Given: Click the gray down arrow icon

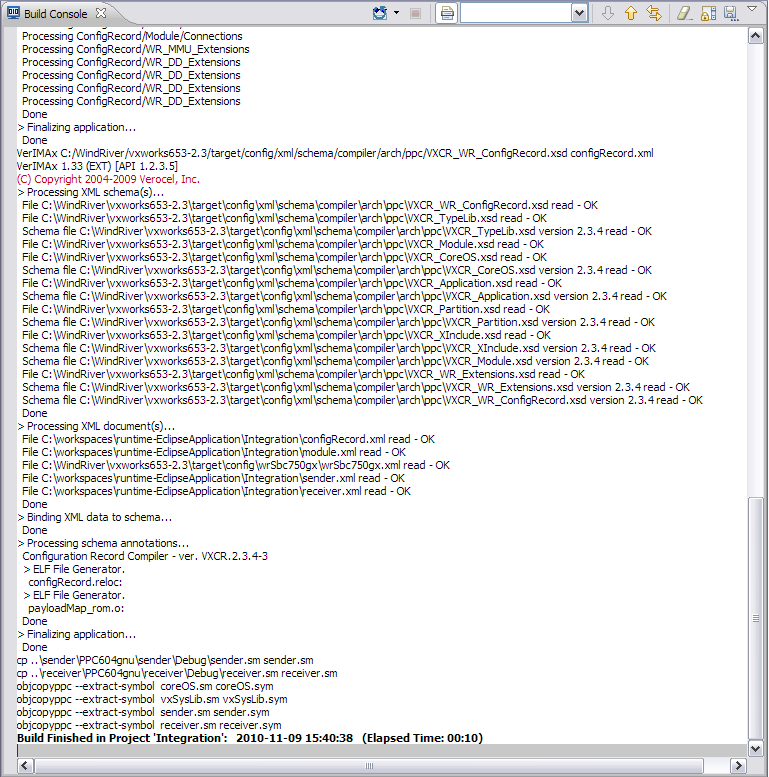Looking at the screenshot, I should tap(607, 13).
